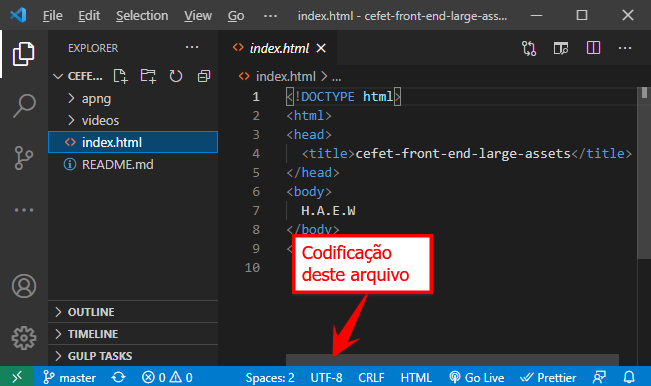Checkout a branch via master indicator
Viewport: 651px width, 386px height.
(x=69, y=377)
